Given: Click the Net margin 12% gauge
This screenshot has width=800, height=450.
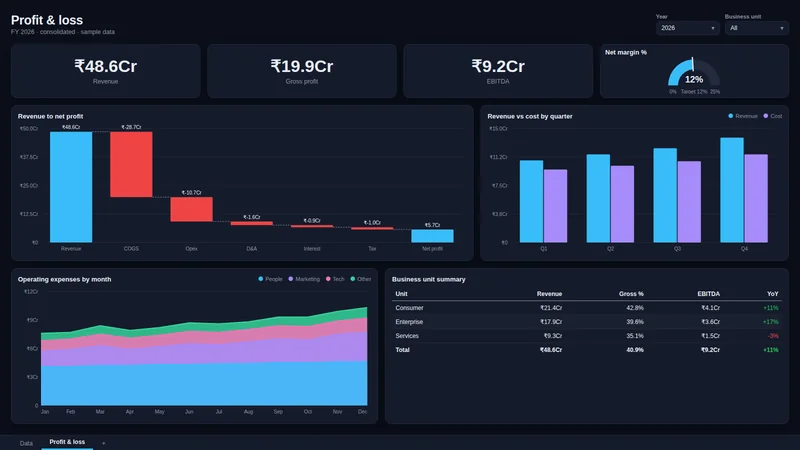Looking at the screenshot, I should (694, 74).
